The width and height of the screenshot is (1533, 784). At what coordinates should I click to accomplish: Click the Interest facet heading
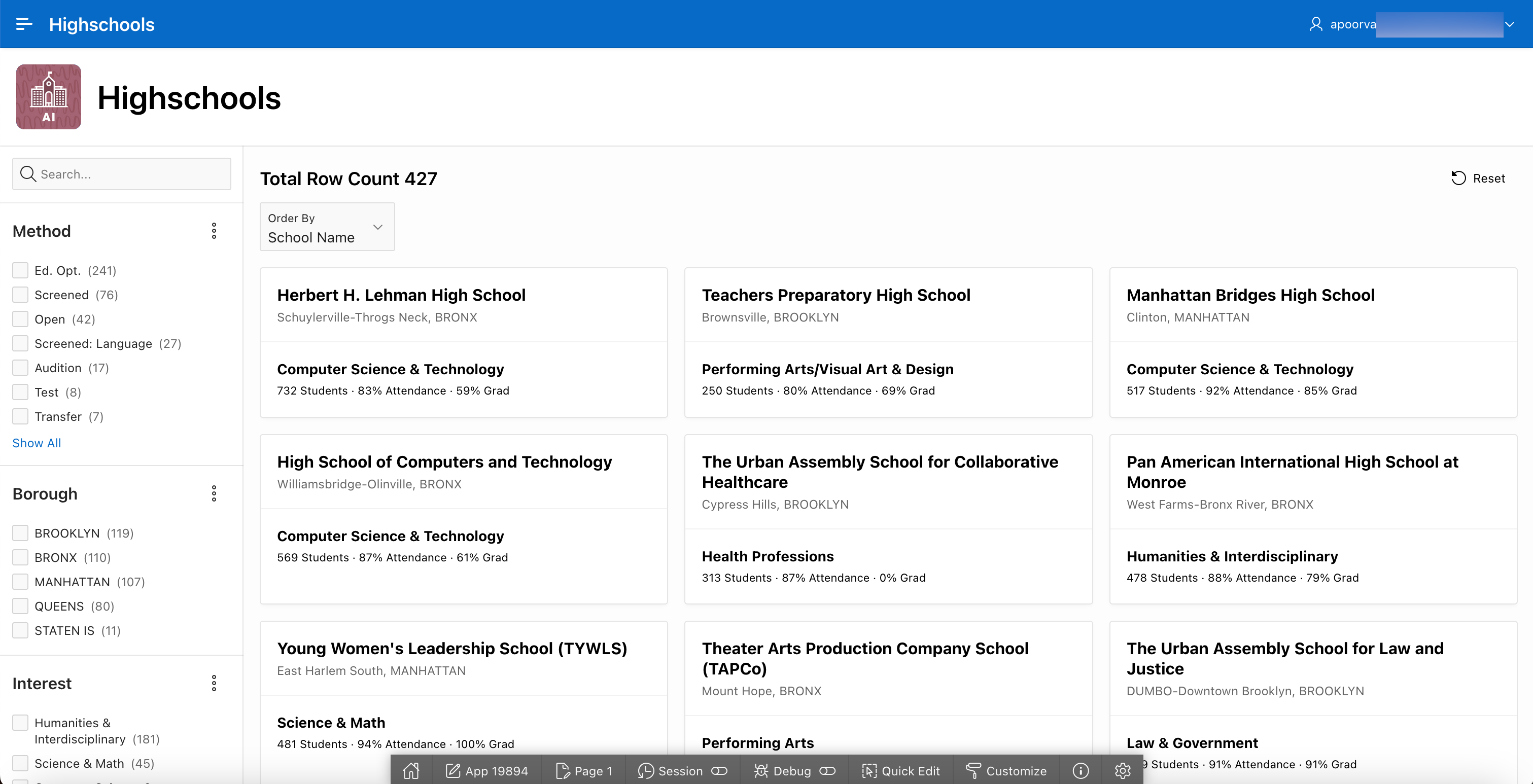click(42, 683)
